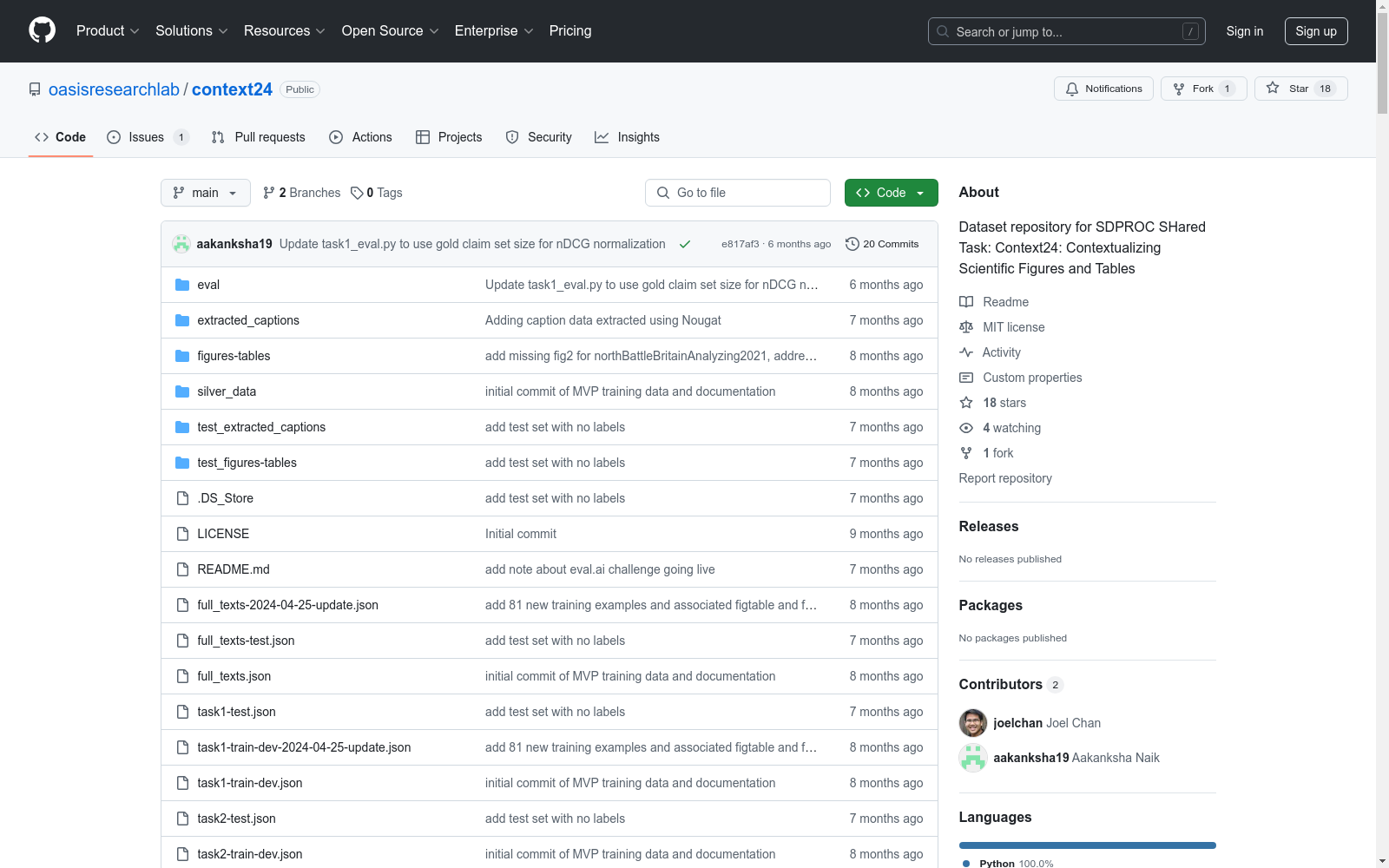Image resolution: width=1389 pixels, height=868 pixels.
Task: Click commit hash e817af3
Action: click(x=740, y=244)
